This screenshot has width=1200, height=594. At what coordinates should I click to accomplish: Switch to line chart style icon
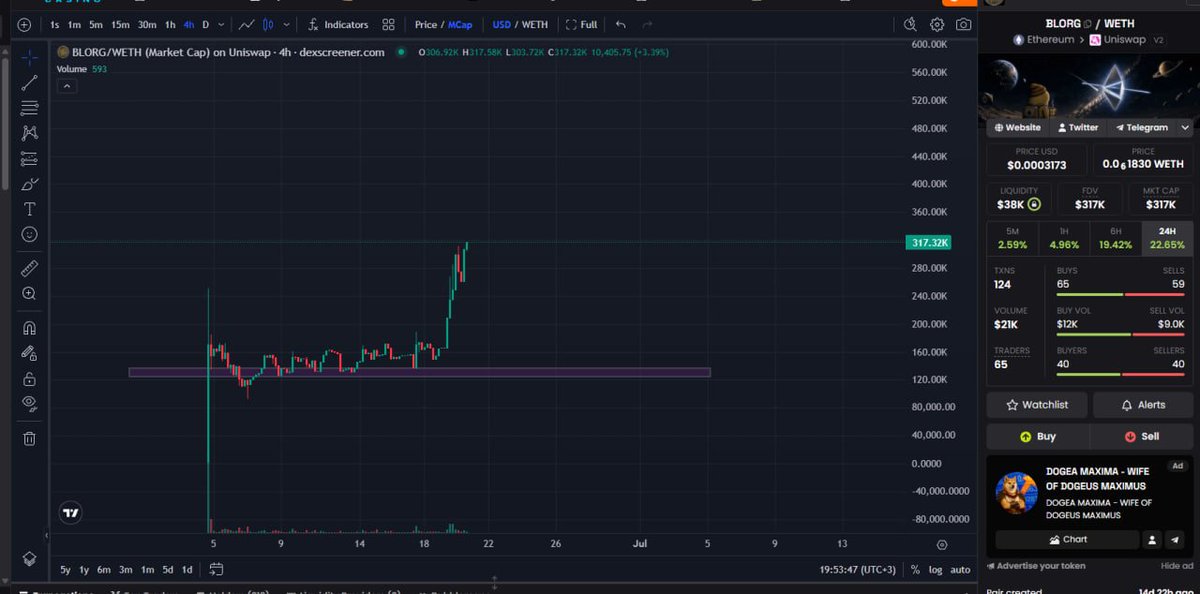tap(246, 24)
